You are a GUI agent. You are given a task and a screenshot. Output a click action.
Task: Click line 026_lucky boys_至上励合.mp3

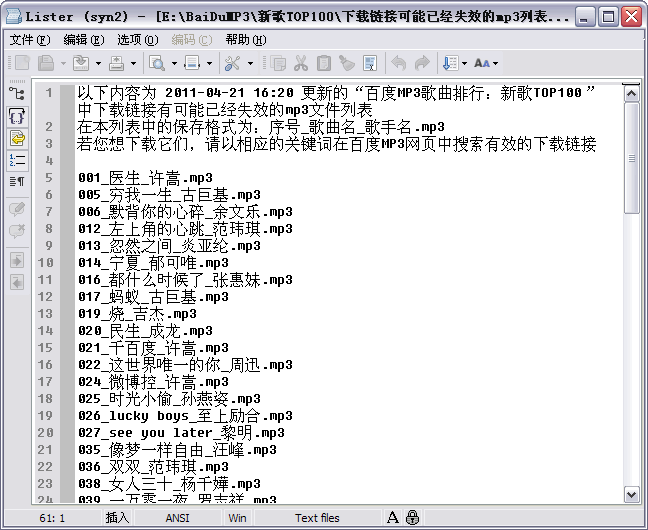click(x=186, y=416)
